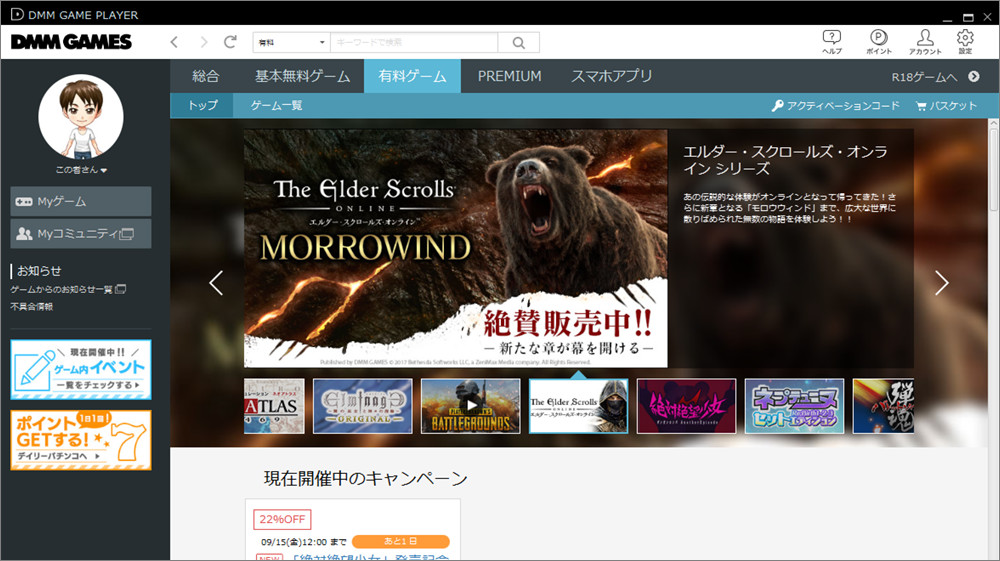Show previous carousel slide with left arrow
1000x561 pixels.
[216, 282]
